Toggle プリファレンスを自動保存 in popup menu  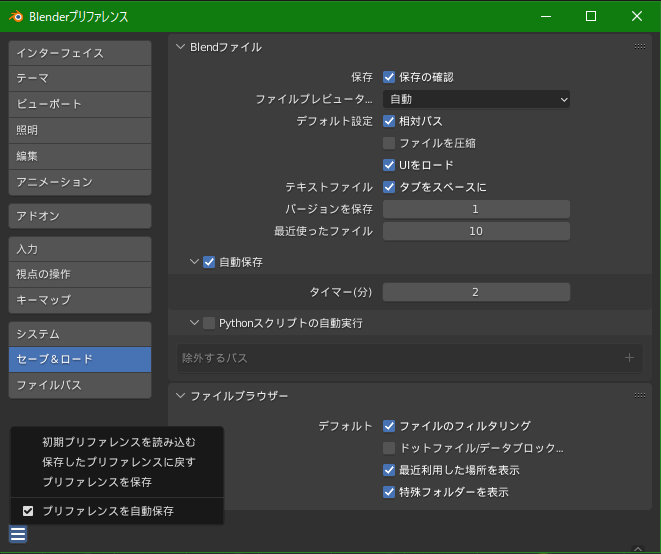pyautogui.click(x=117, y=511)
